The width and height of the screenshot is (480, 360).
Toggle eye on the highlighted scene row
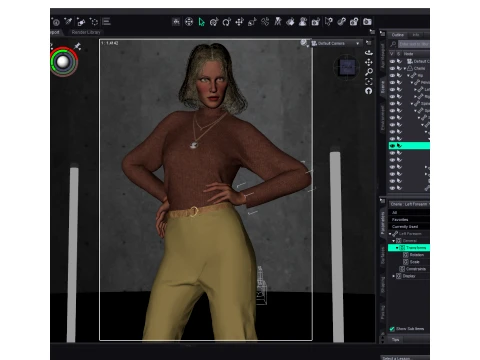coord(392,146)
